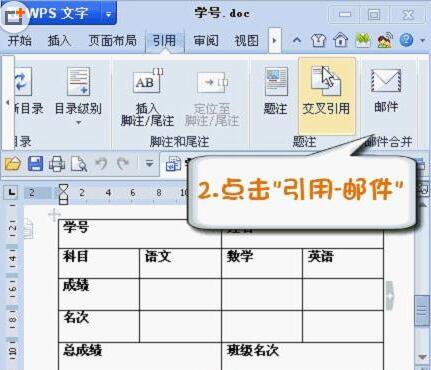
Task: Open the 页面布局 tab
Action: click(112, 41)
